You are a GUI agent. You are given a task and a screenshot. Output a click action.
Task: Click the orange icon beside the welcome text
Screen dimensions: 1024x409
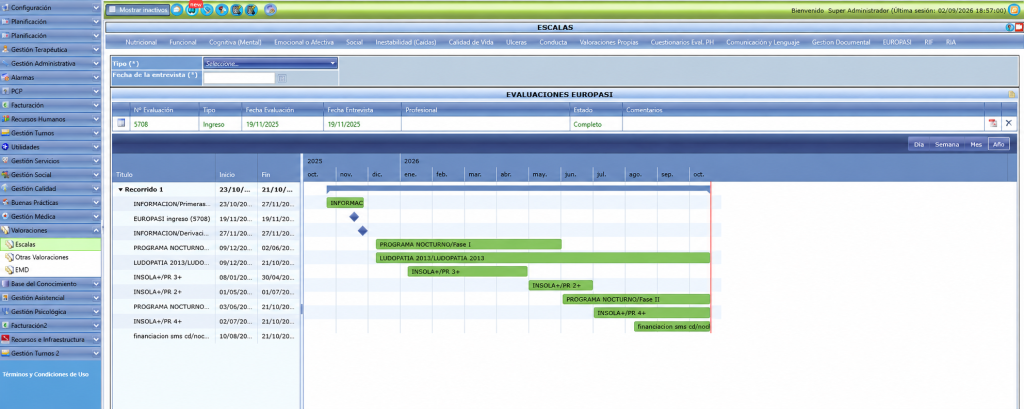tap(1014, 10)
